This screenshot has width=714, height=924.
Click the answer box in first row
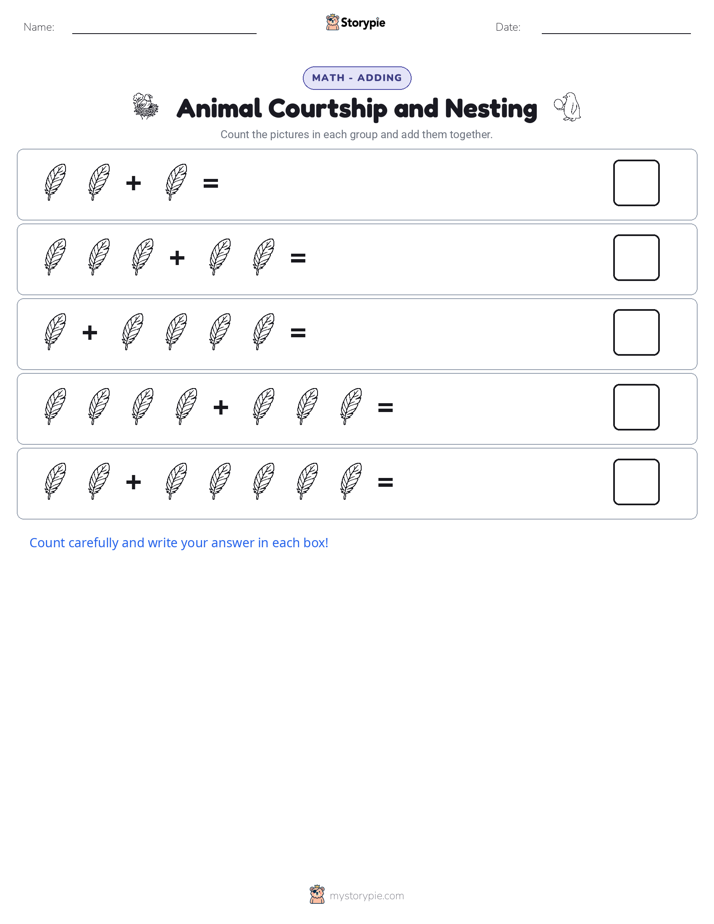pos(636,183)
